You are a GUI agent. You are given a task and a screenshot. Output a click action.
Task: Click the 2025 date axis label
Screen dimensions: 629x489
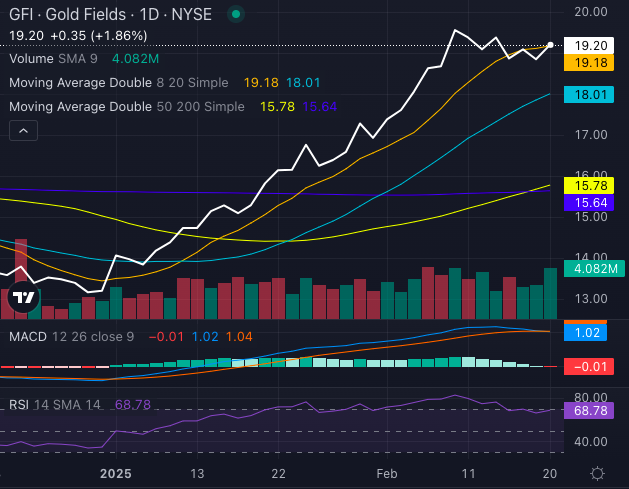point(116,474)
